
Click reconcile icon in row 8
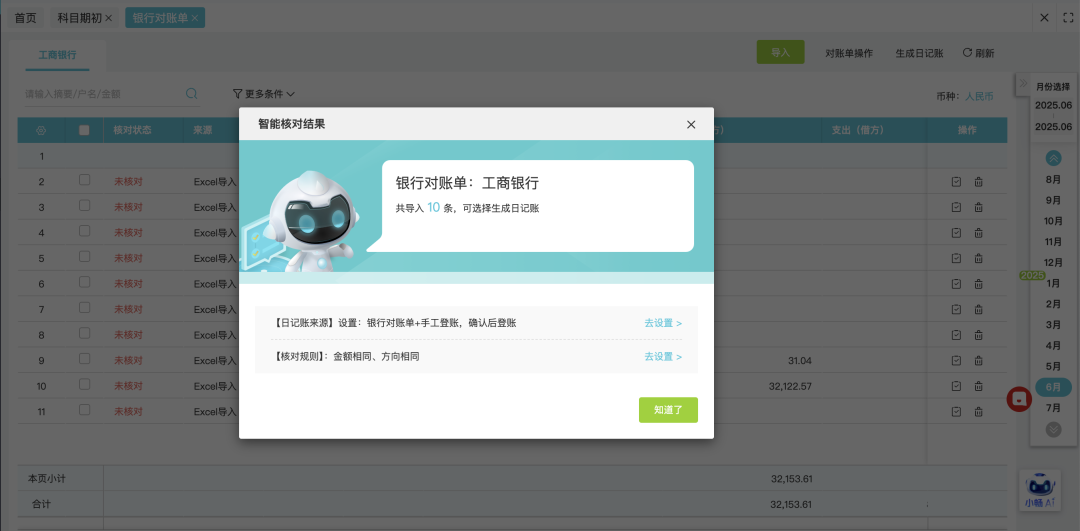point(956,335)
